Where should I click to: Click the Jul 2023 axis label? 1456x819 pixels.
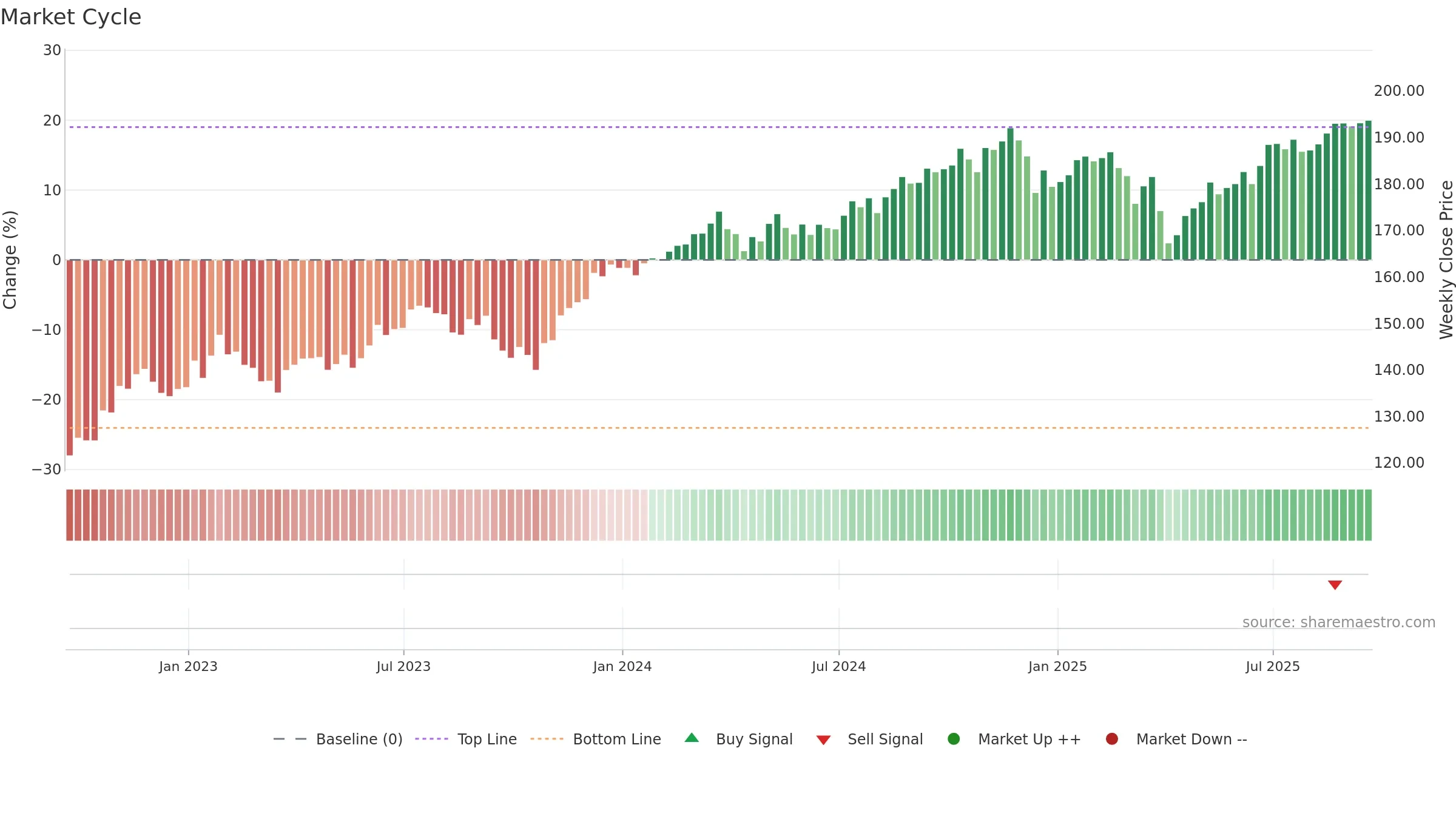point(403,666)
